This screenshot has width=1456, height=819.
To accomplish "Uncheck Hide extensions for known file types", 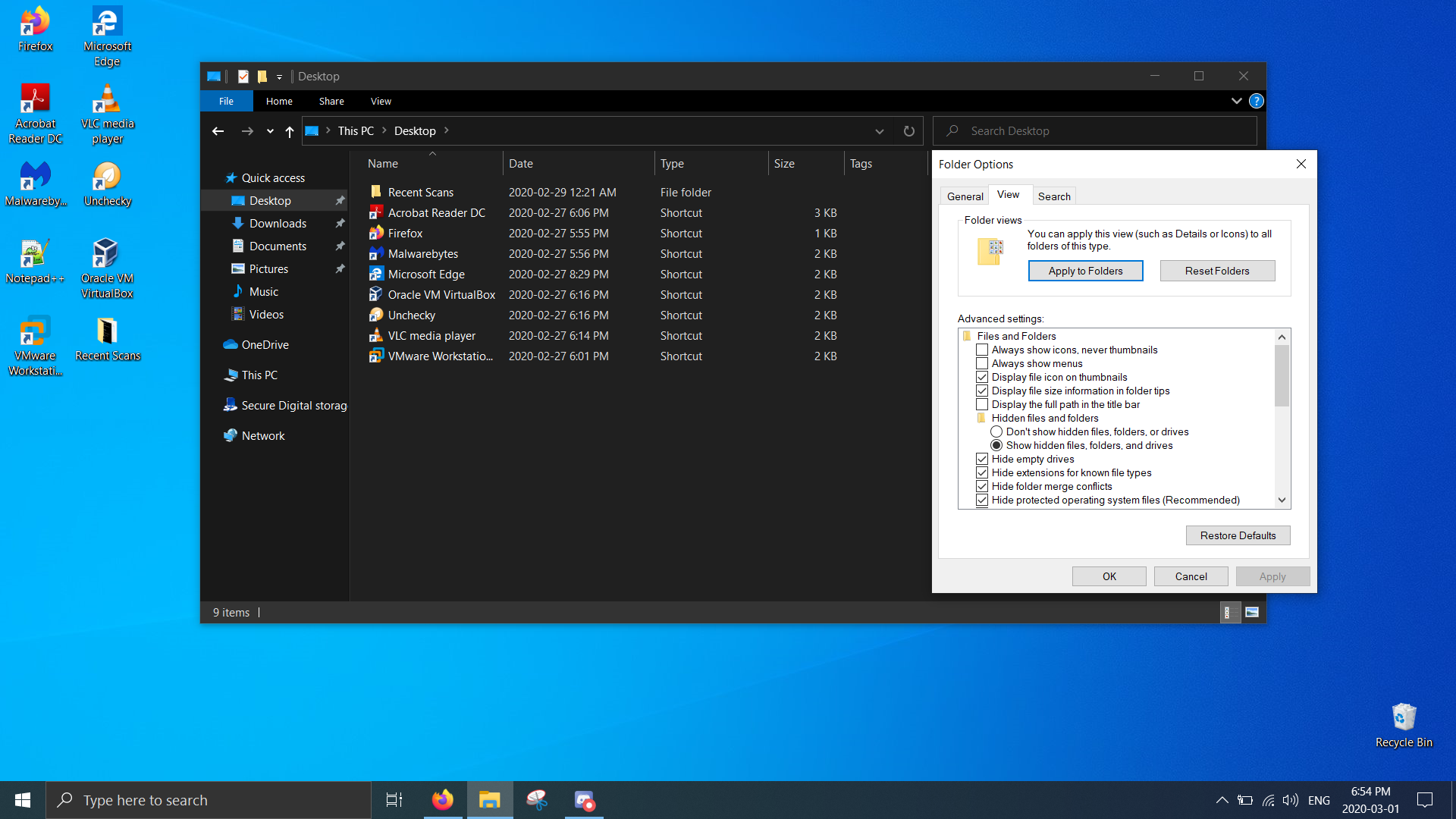I will point(982,472).
